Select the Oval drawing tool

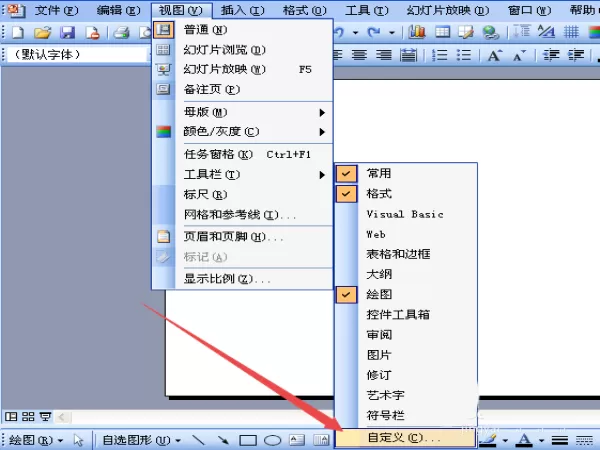click(272, 440)
